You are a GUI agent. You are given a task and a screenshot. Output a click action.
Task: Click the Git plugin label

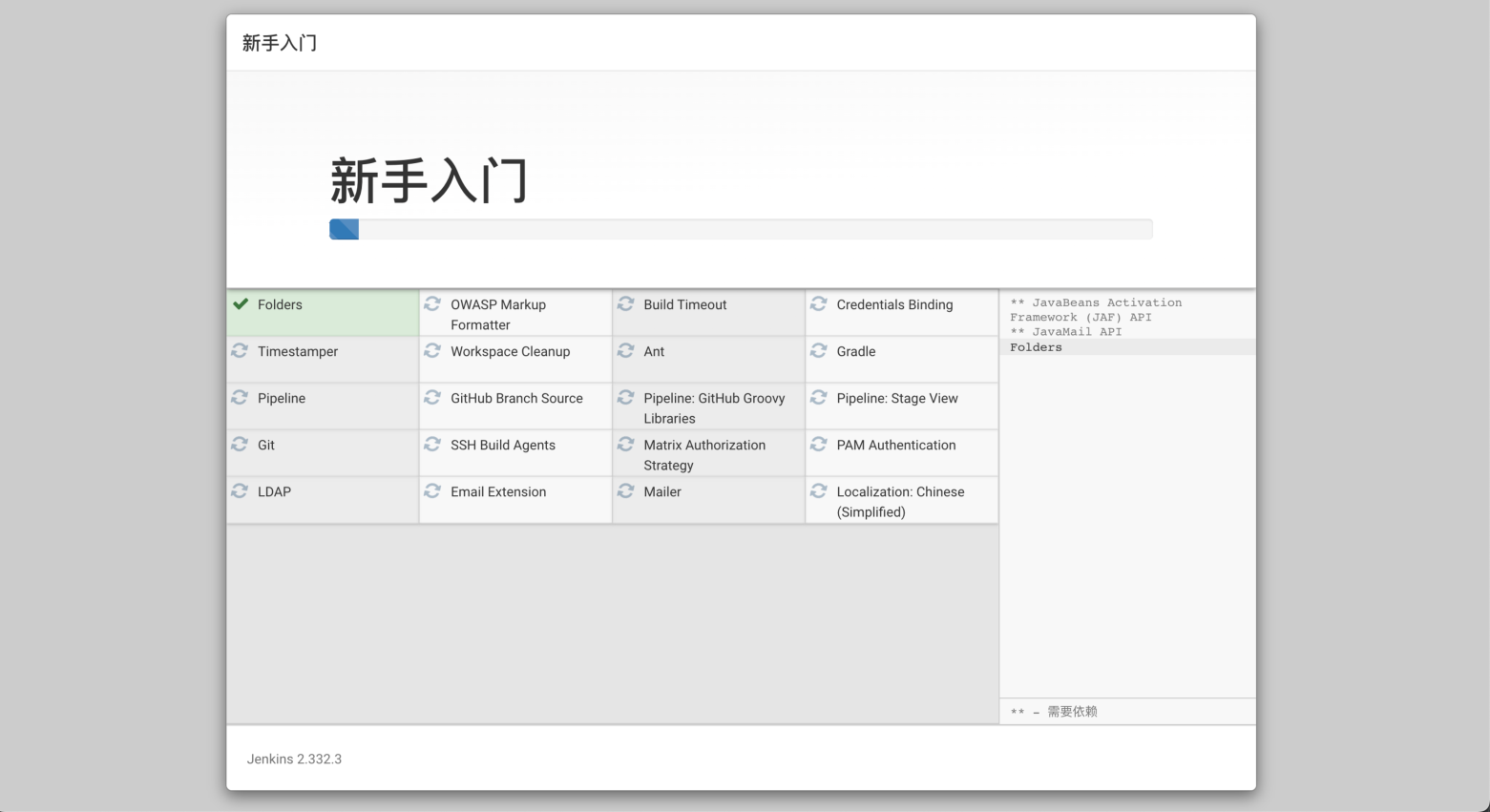click(266, 445)
